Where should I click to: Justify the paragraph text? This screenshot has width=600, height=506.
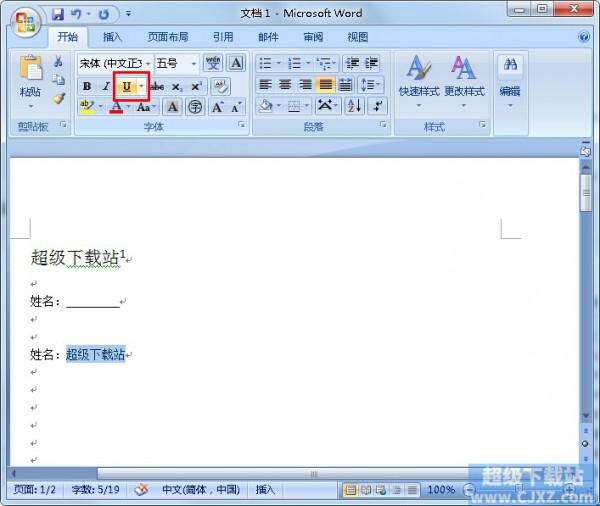pyautogui.click(x=326, y=85)
